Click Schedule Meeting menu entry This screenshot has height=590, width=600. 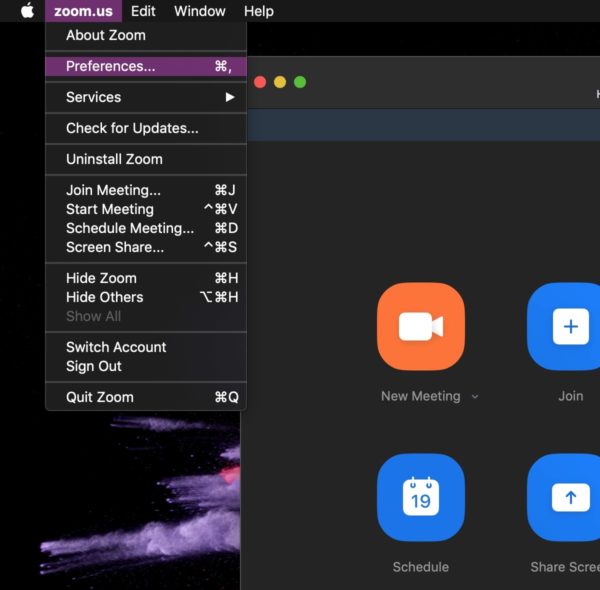(x=130, y=228)
